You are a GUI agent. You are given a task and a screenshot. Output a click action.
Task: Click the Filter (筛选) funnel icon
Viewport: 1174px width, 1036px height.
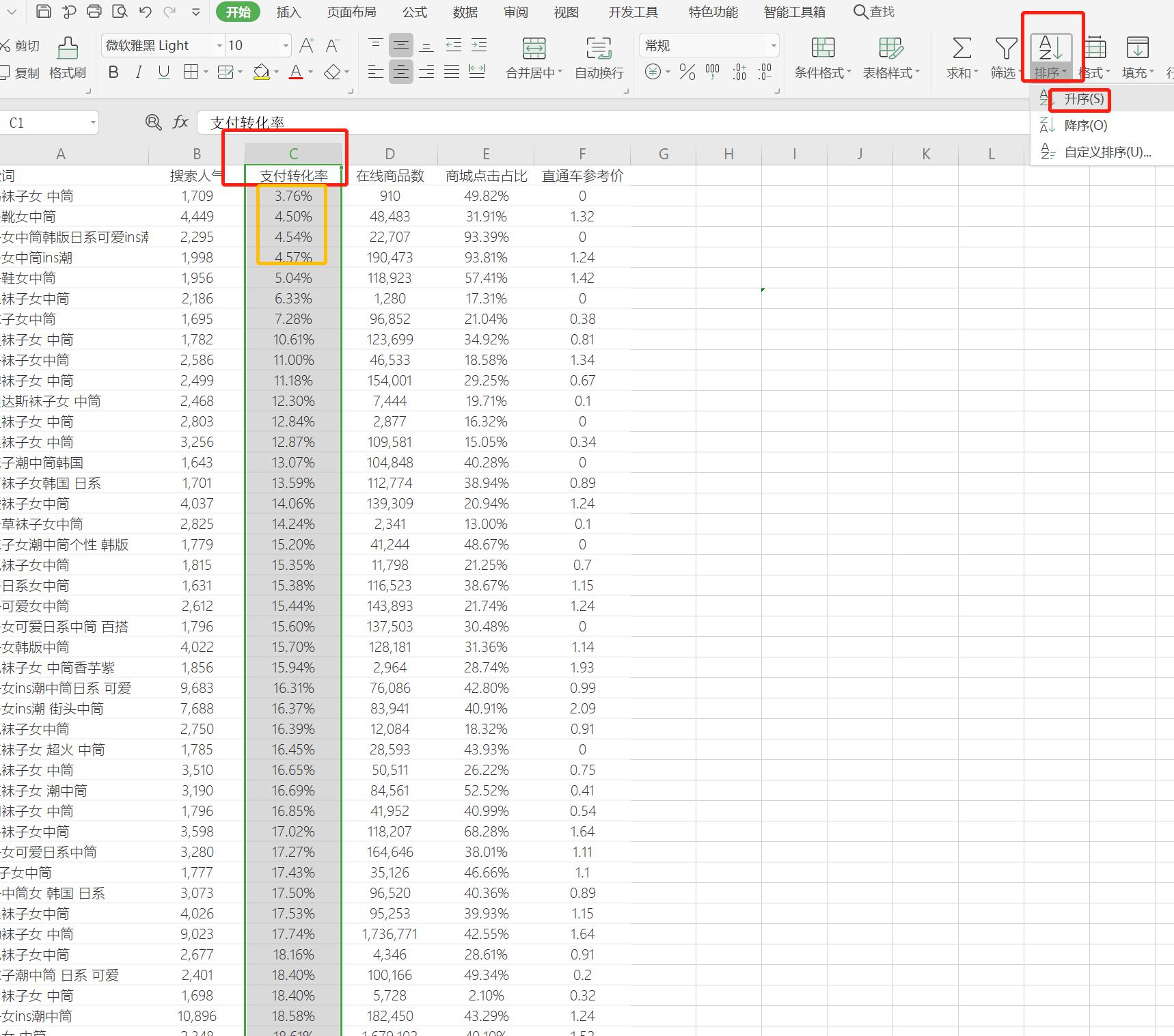pos(1005,49)
